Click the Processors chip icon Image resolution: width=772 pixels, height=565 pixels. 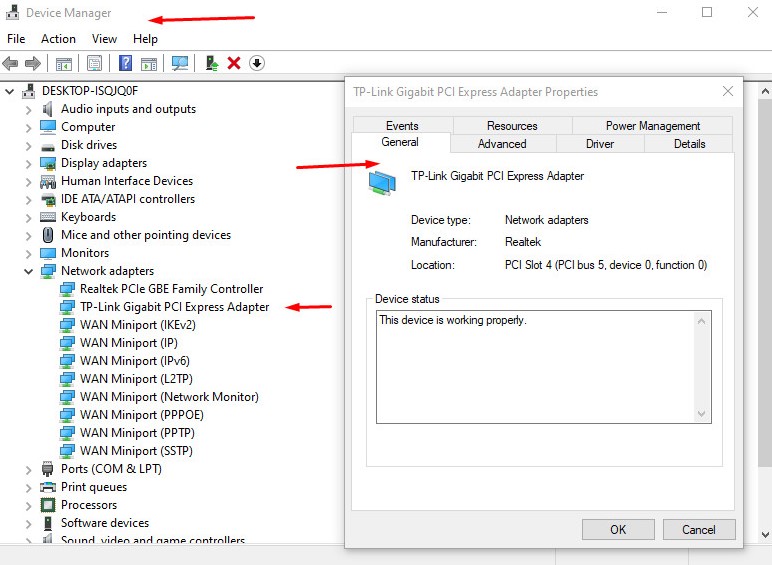tap(48, 505)
